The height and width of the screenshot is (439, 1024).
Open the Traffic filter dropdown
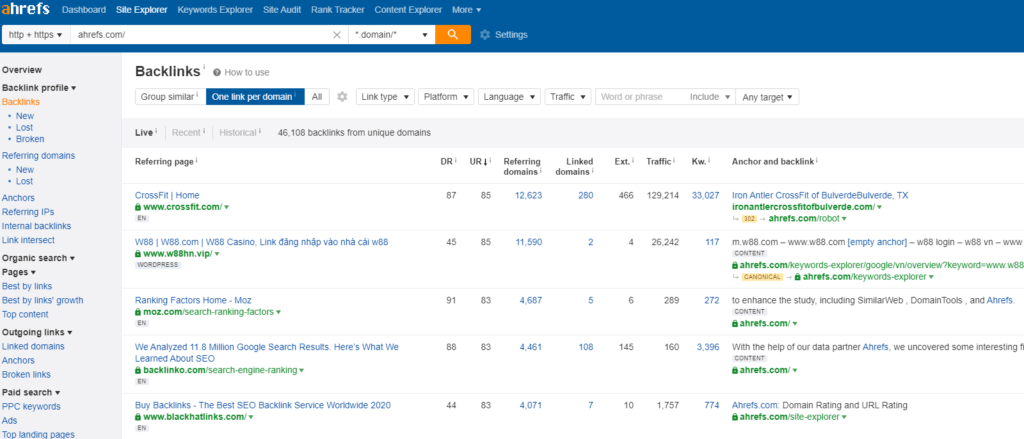point(568,97)
